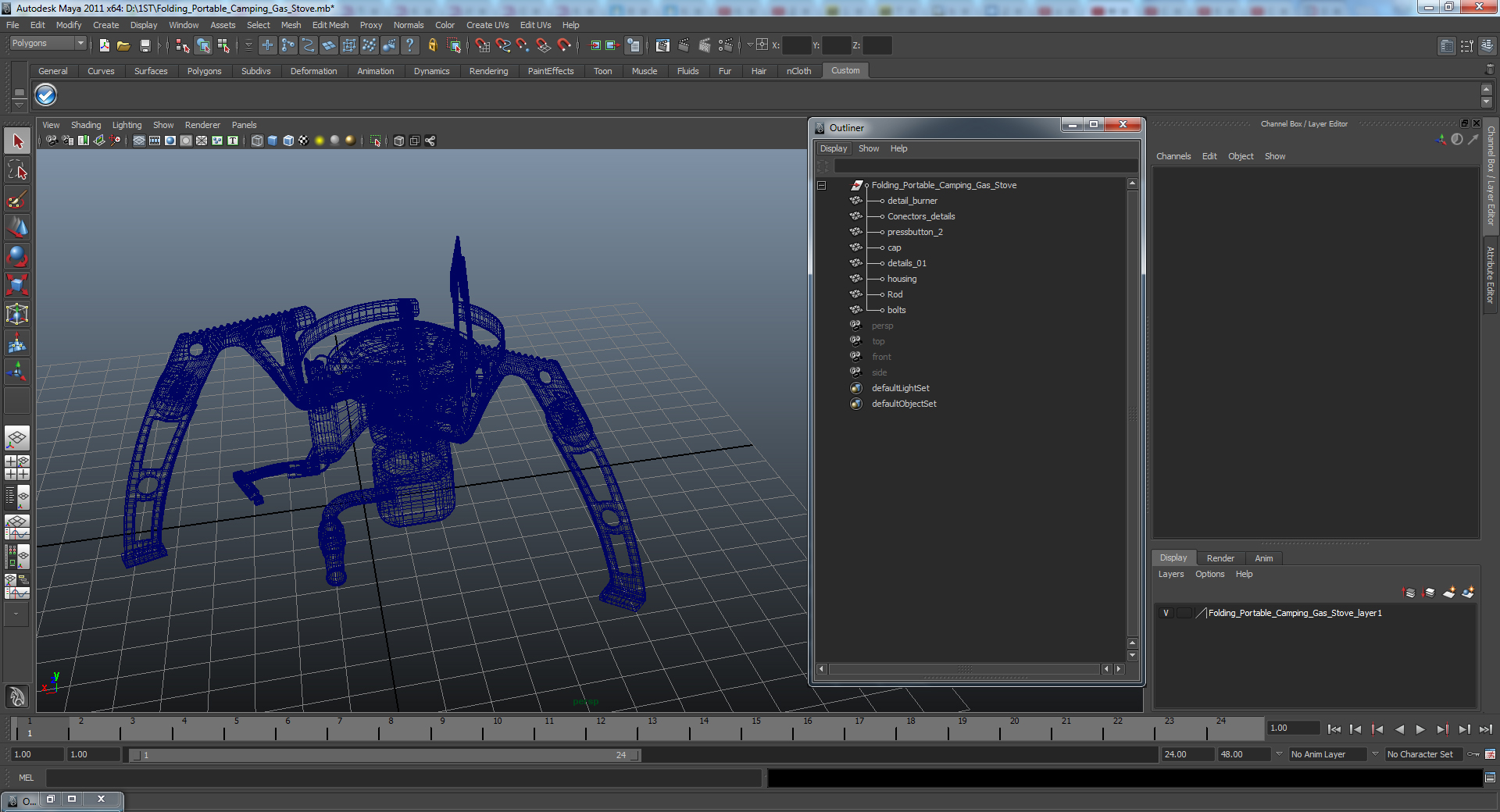Open the layer editor Options menu

[1209, 574]
